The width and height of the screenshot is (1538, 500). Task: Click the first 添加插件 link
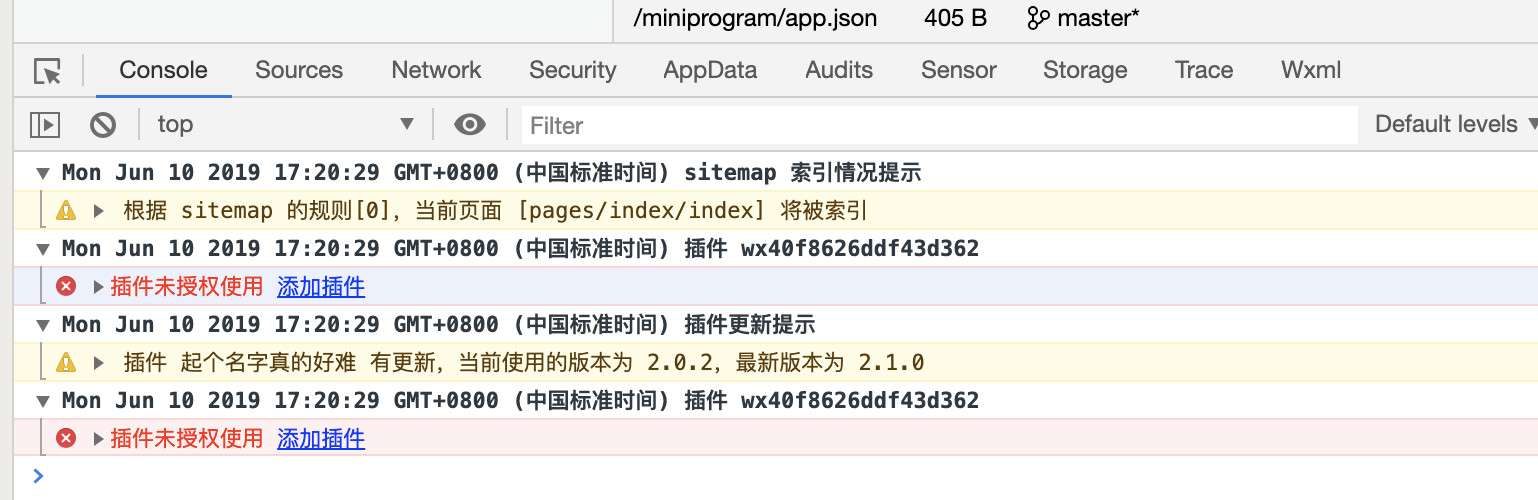[x=321, y=287]
